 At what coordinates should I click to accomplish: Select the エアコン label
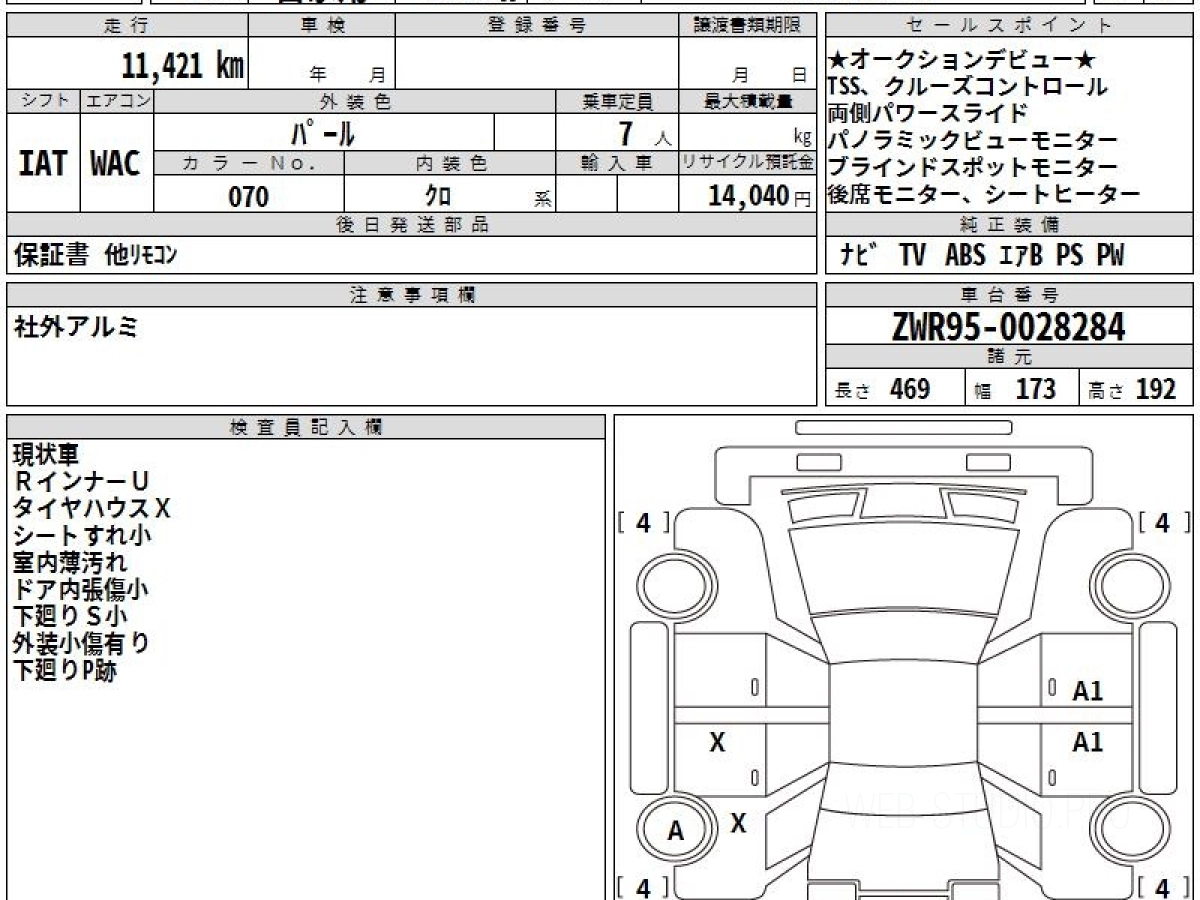point(117,101)
